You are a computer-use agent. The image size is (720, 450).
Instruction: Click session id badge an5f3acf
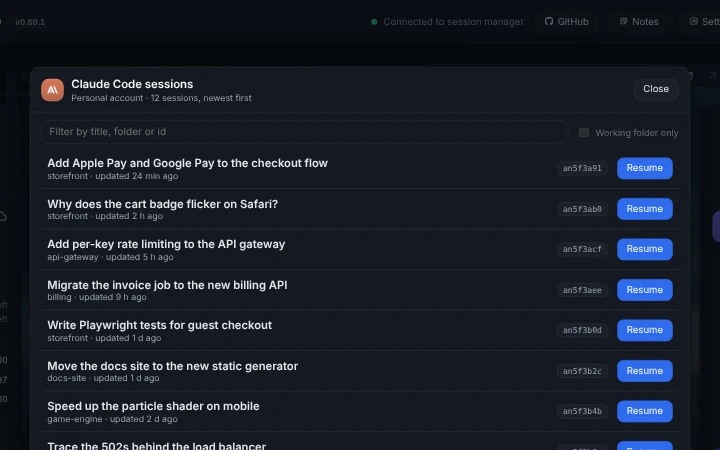click(x=582, y=249)
